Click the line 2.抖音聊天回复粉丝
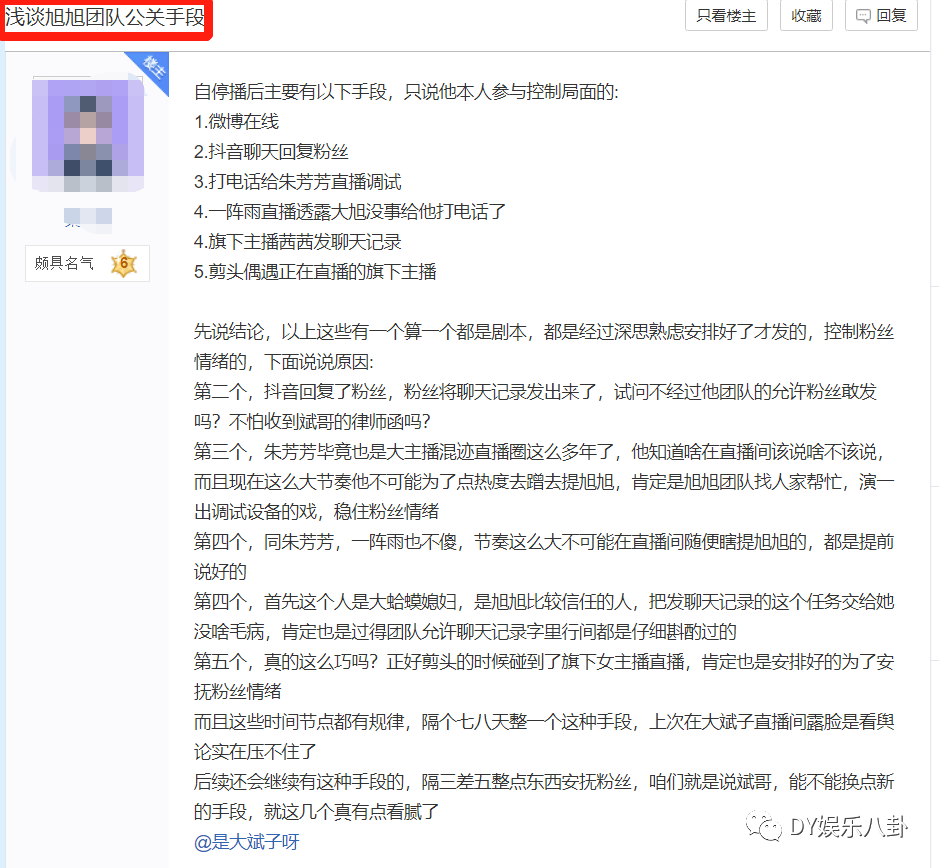This screenshot has width=939, height=868. point(271,152)
